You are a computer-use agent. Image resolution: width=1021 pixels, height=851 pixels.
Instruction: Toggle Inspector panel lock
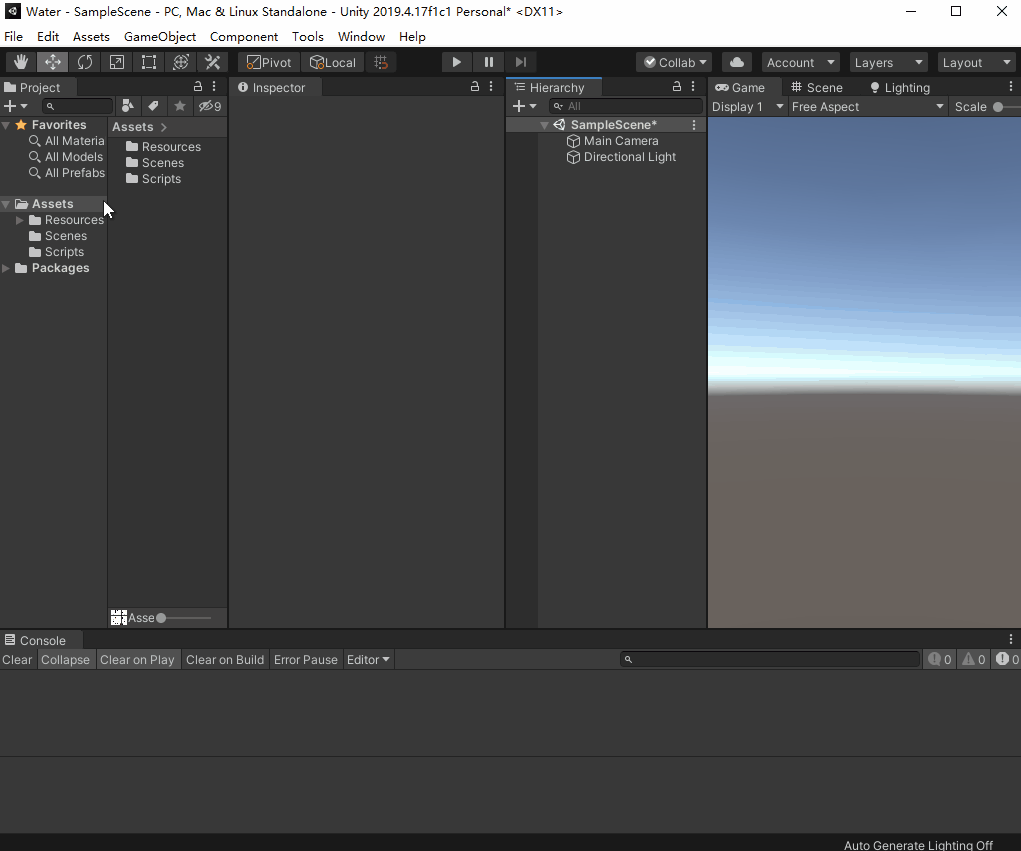475,86
